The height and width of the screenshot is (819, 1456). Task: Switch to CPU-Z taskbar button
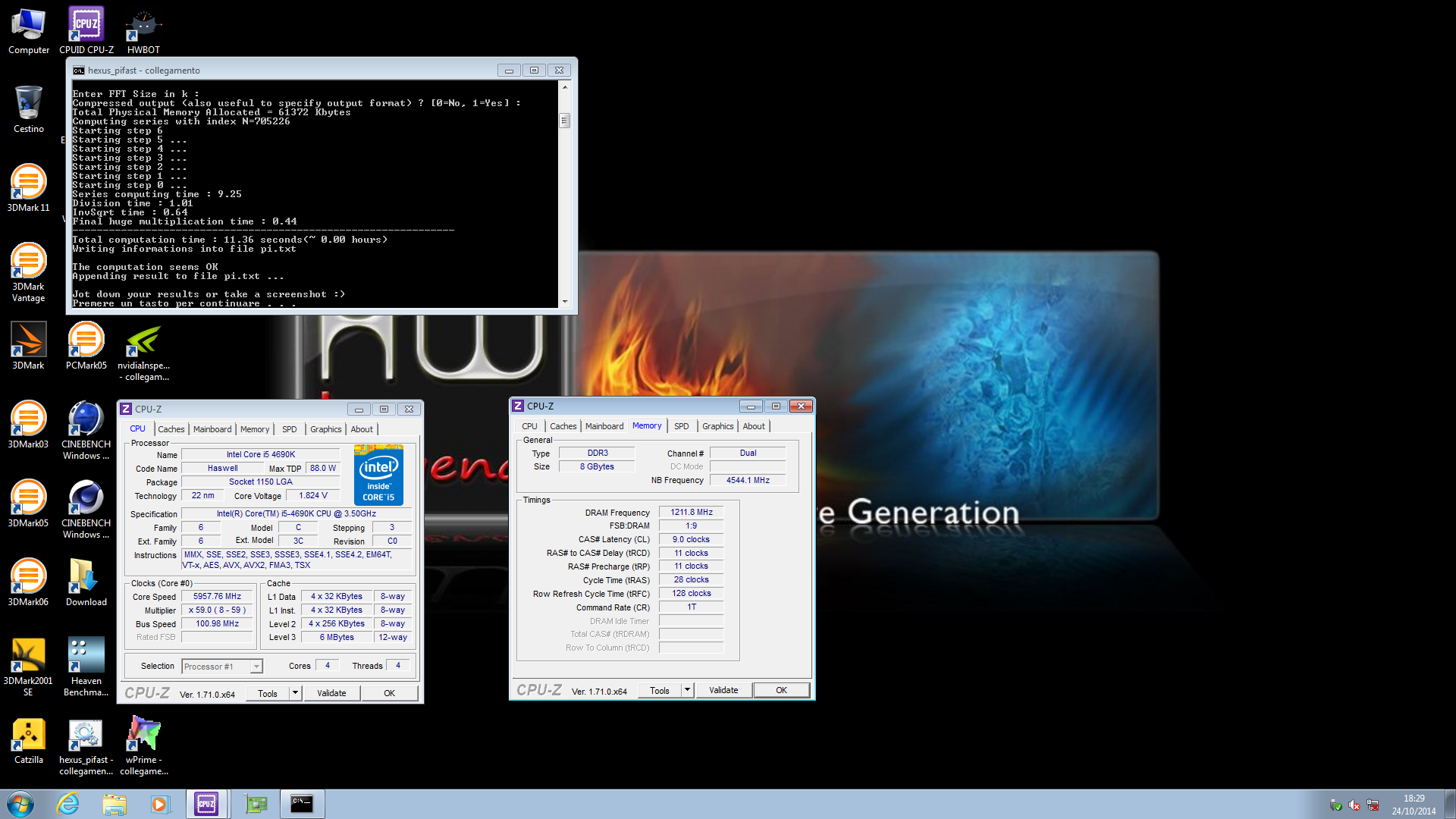[207, 804]
